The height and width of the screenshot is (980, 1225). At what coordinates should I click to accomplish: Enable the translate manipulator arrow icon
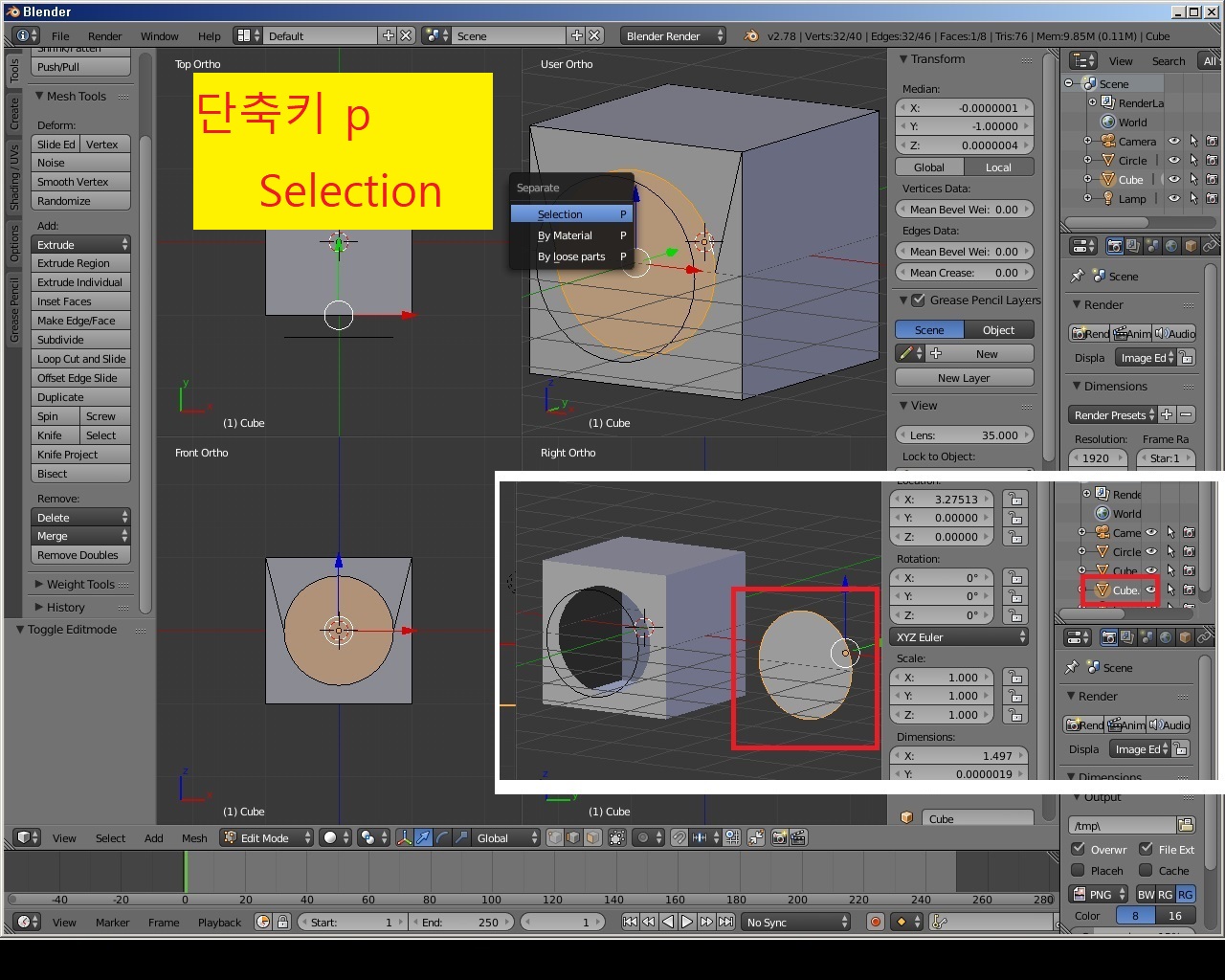(x=423, y=837)
